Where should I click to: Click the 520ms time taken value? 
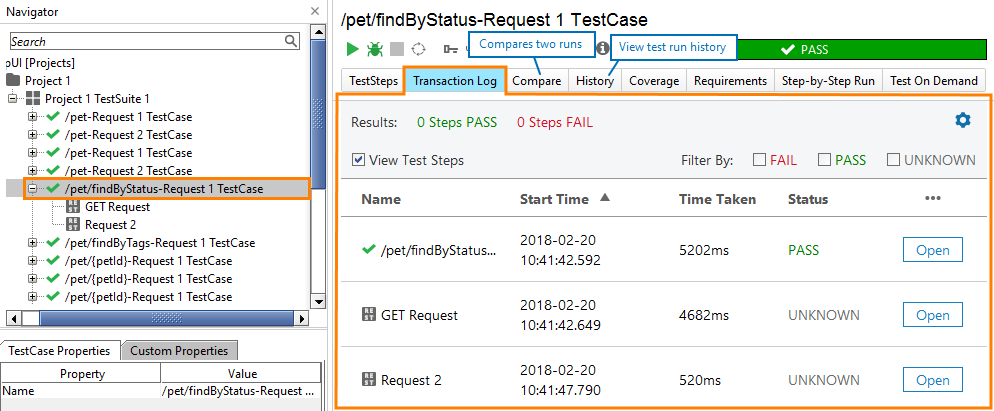[x=700, y=380]
